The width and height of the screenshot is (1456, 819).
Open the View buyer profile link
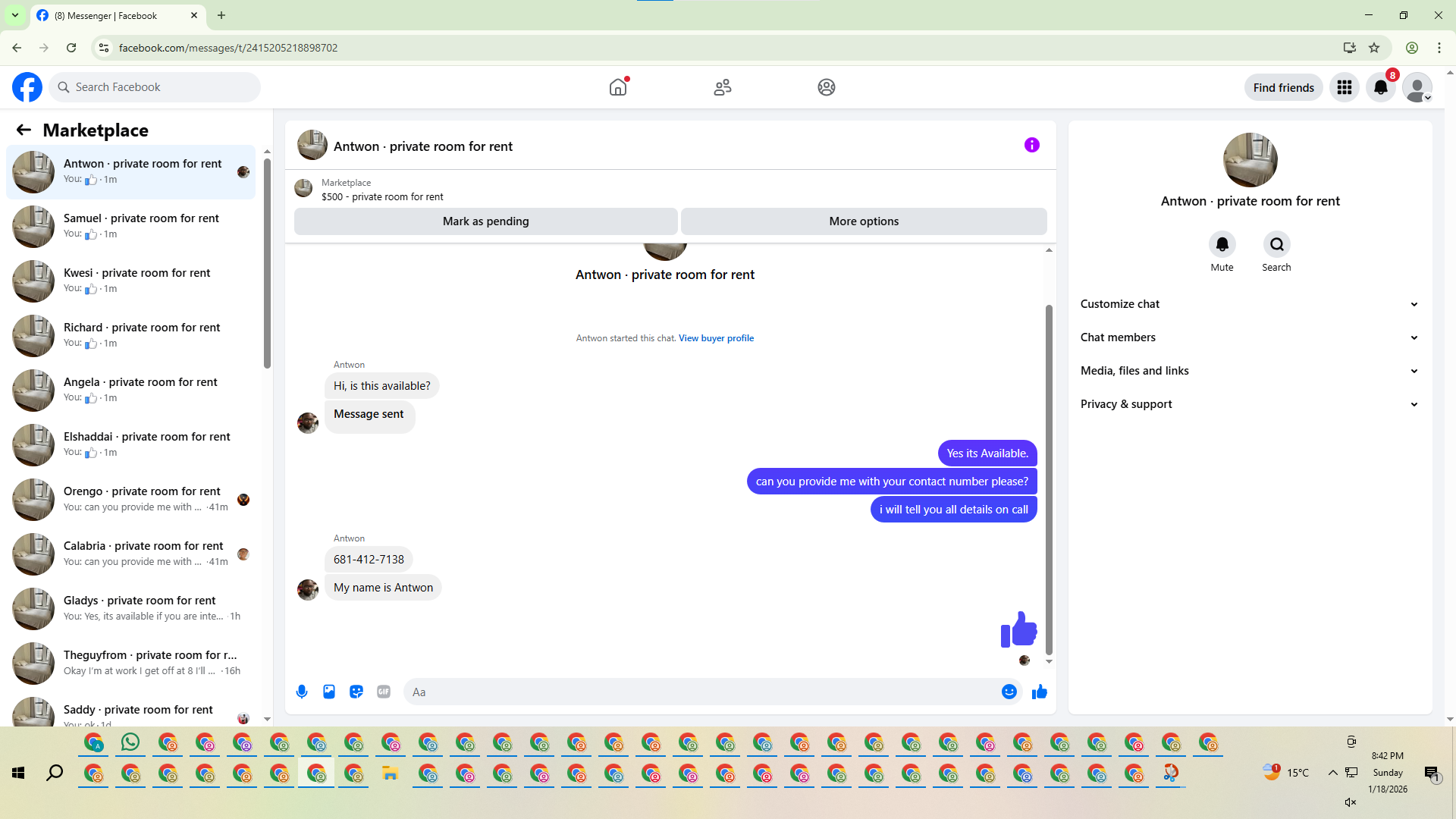[716, 338]
